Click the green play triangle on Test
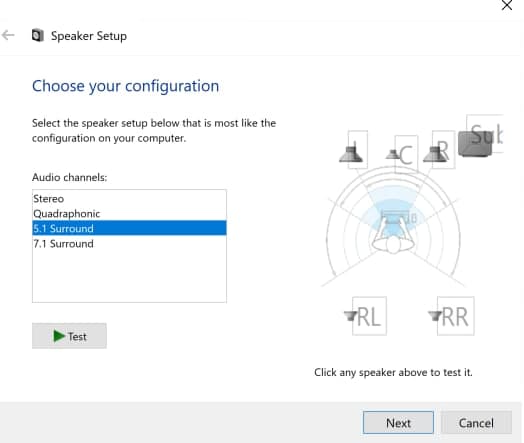This screenshot has width=524, height=443. [x=59, y=336]
